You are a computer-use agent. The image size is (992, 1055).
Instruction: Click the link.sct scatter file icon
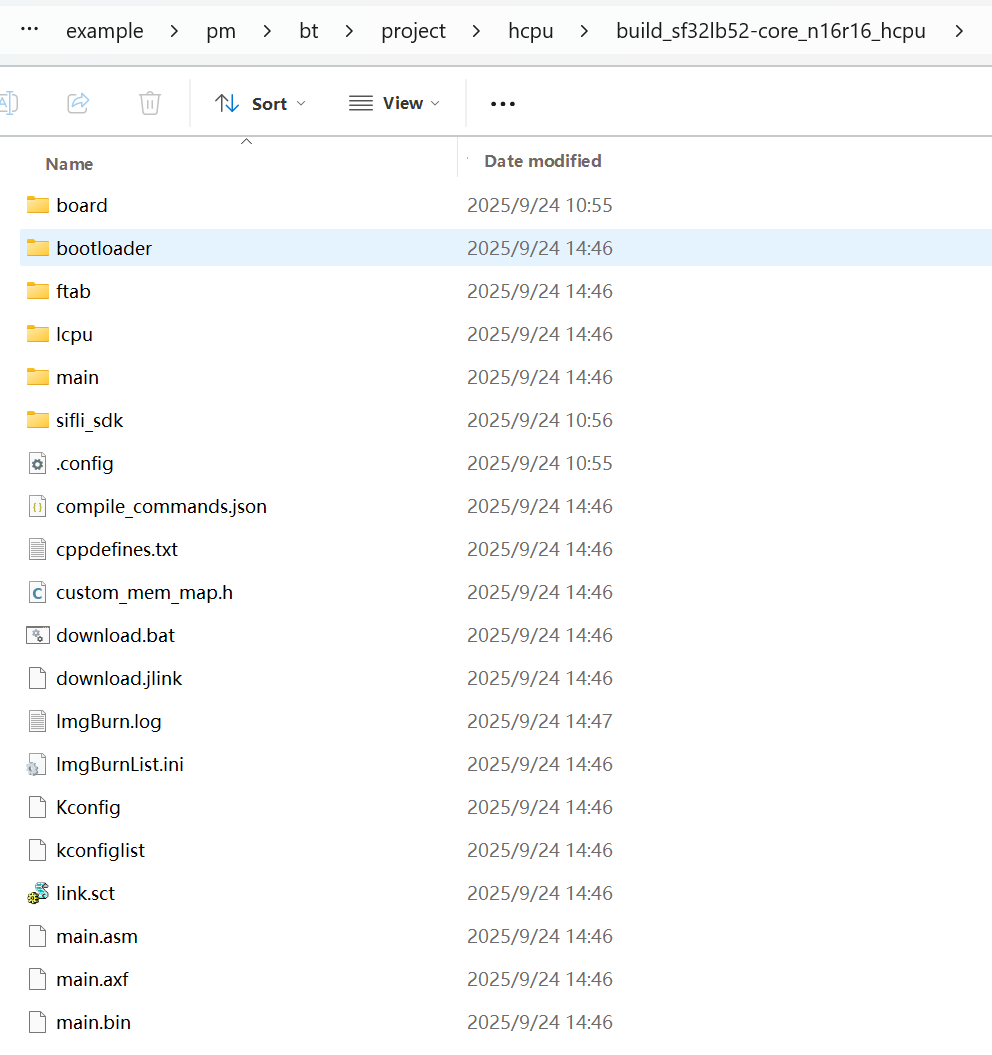point(38,894)
